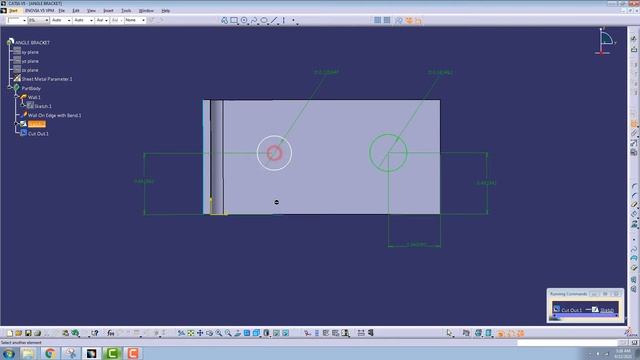Select the yz plane tree item
Viewport: 640px width, 360px height.
(x=30, y=61)
